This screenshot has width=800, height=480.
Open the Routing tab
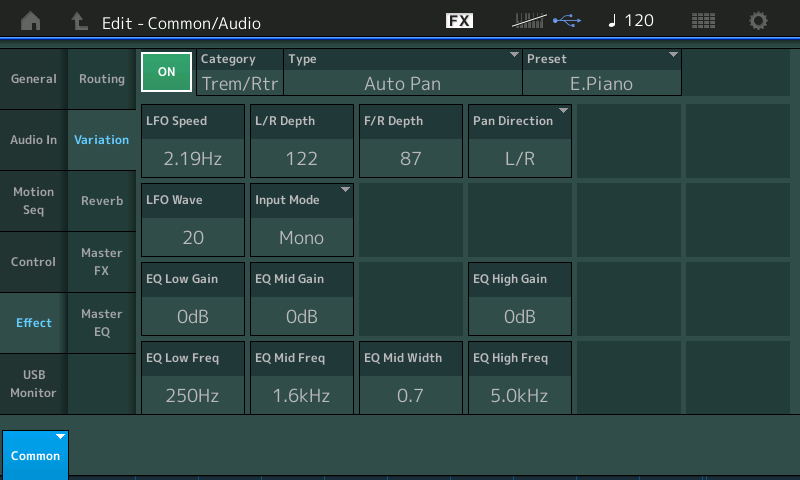(x=102, y=79)
